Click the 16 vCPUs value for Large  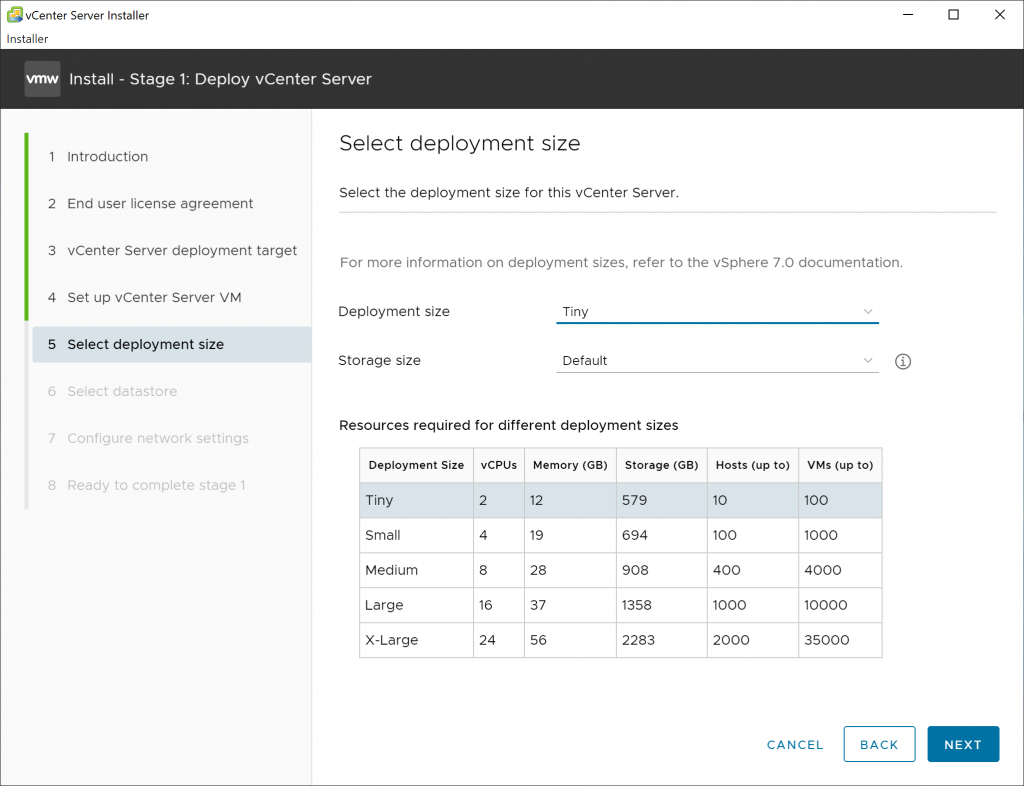[485, 605]
